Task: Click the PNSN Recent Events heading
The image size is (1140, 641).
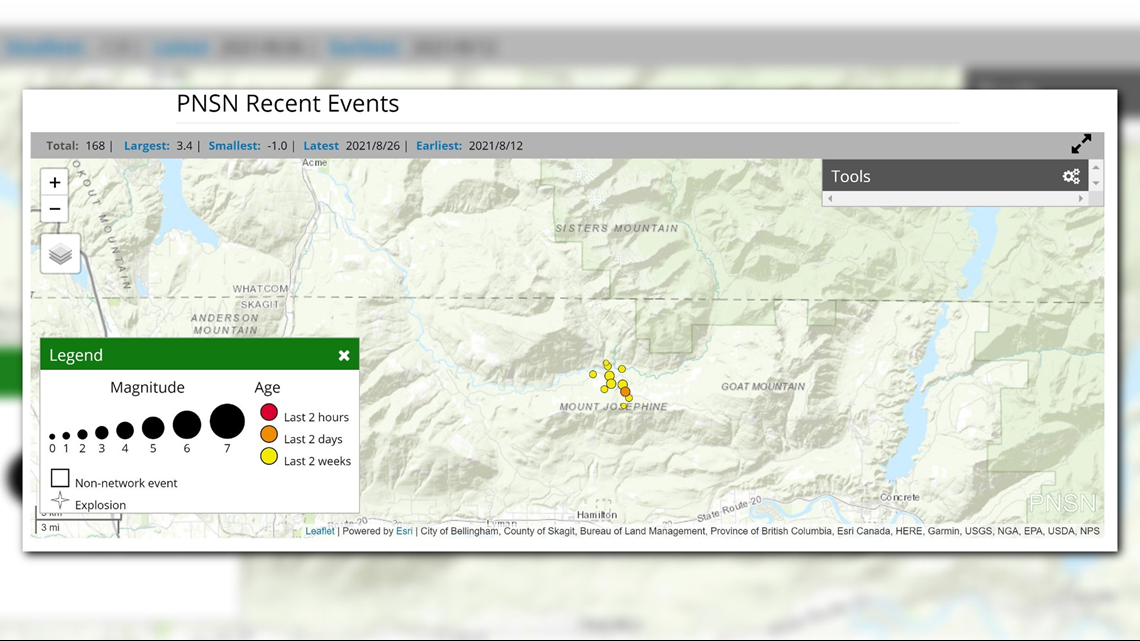Action: [x=288, y=103]
